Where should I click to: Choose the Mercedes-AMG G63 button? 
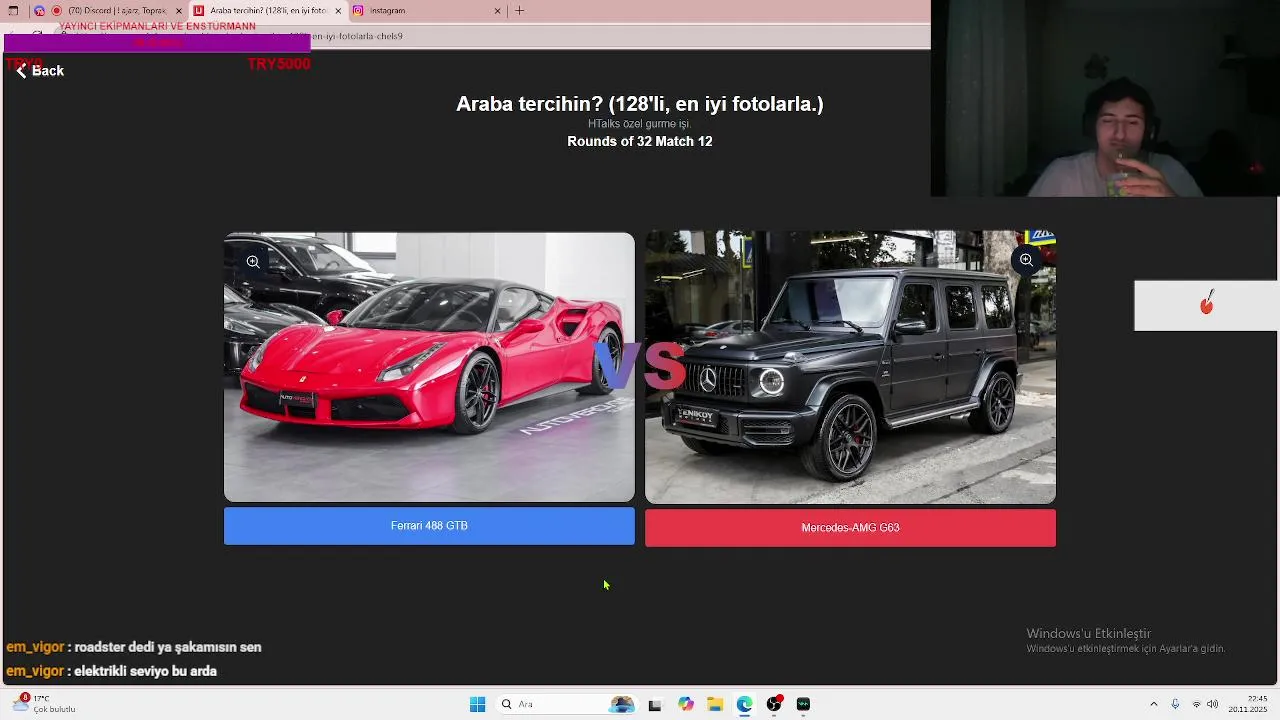(850, 528)
